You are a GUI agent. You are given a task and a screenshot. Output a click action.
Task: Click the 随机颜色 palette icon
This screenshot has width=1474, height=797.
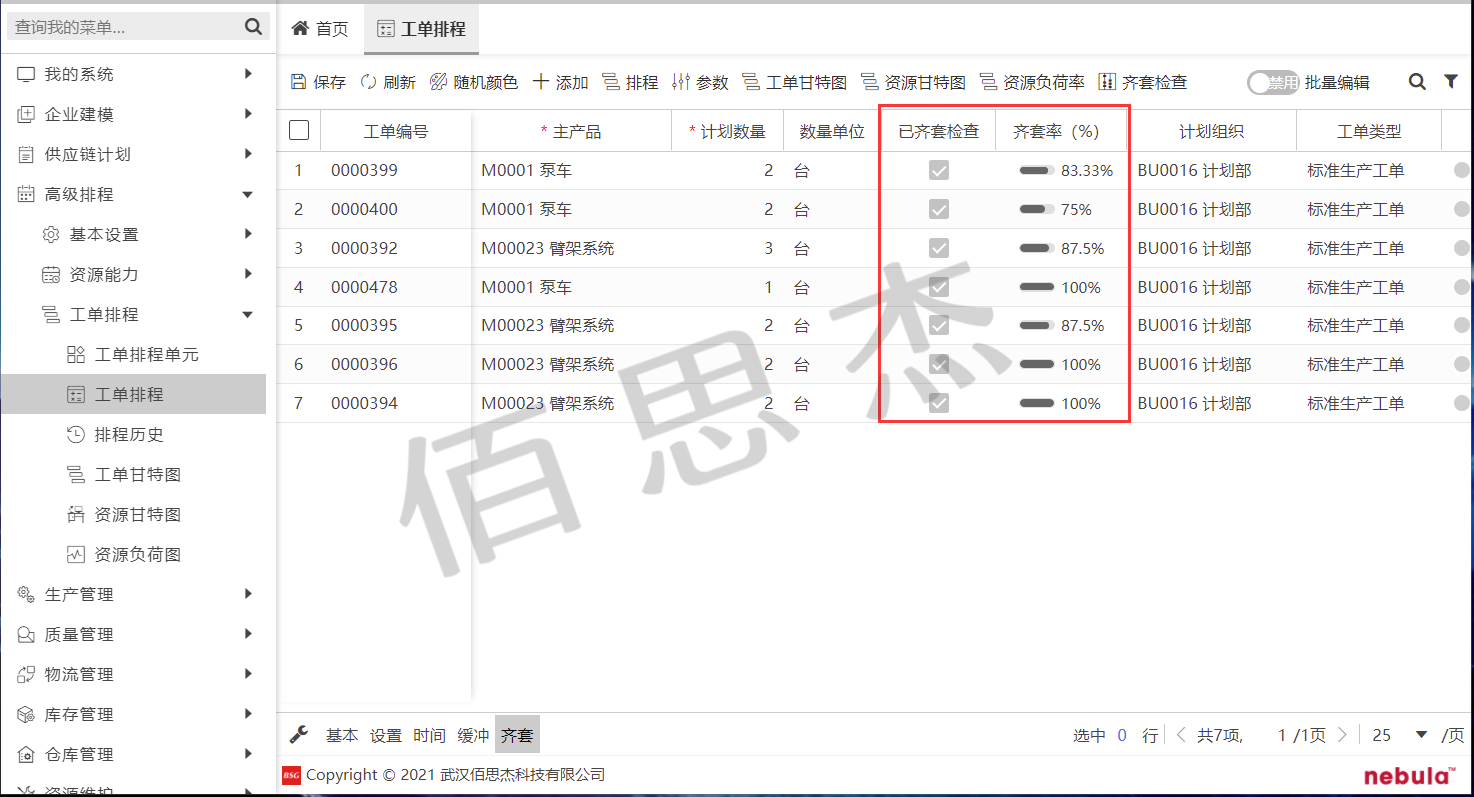[x=438, y=82]
